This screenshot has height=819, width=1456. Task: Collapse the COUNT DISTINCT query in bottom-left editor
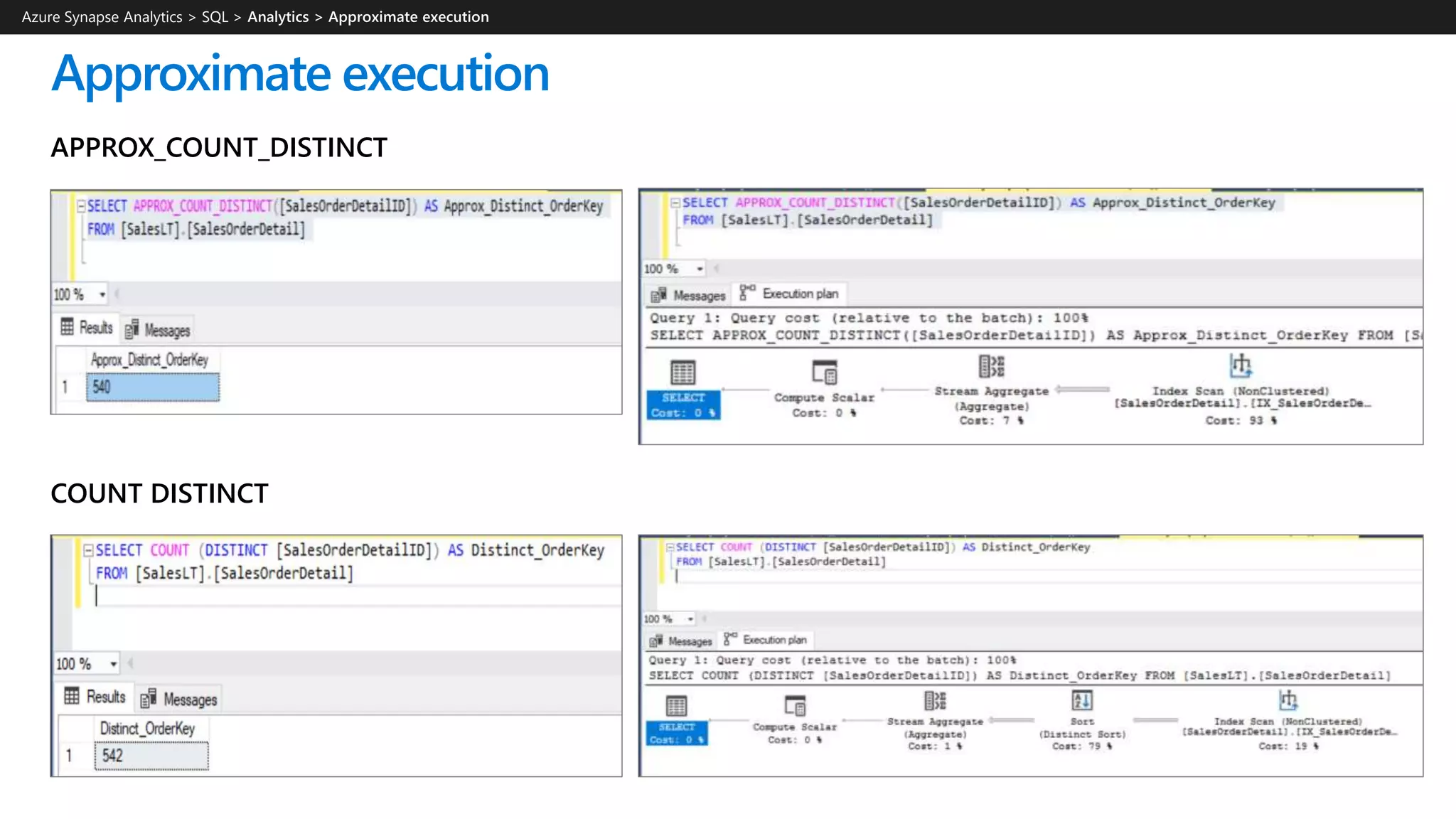[x=89, y=550]
